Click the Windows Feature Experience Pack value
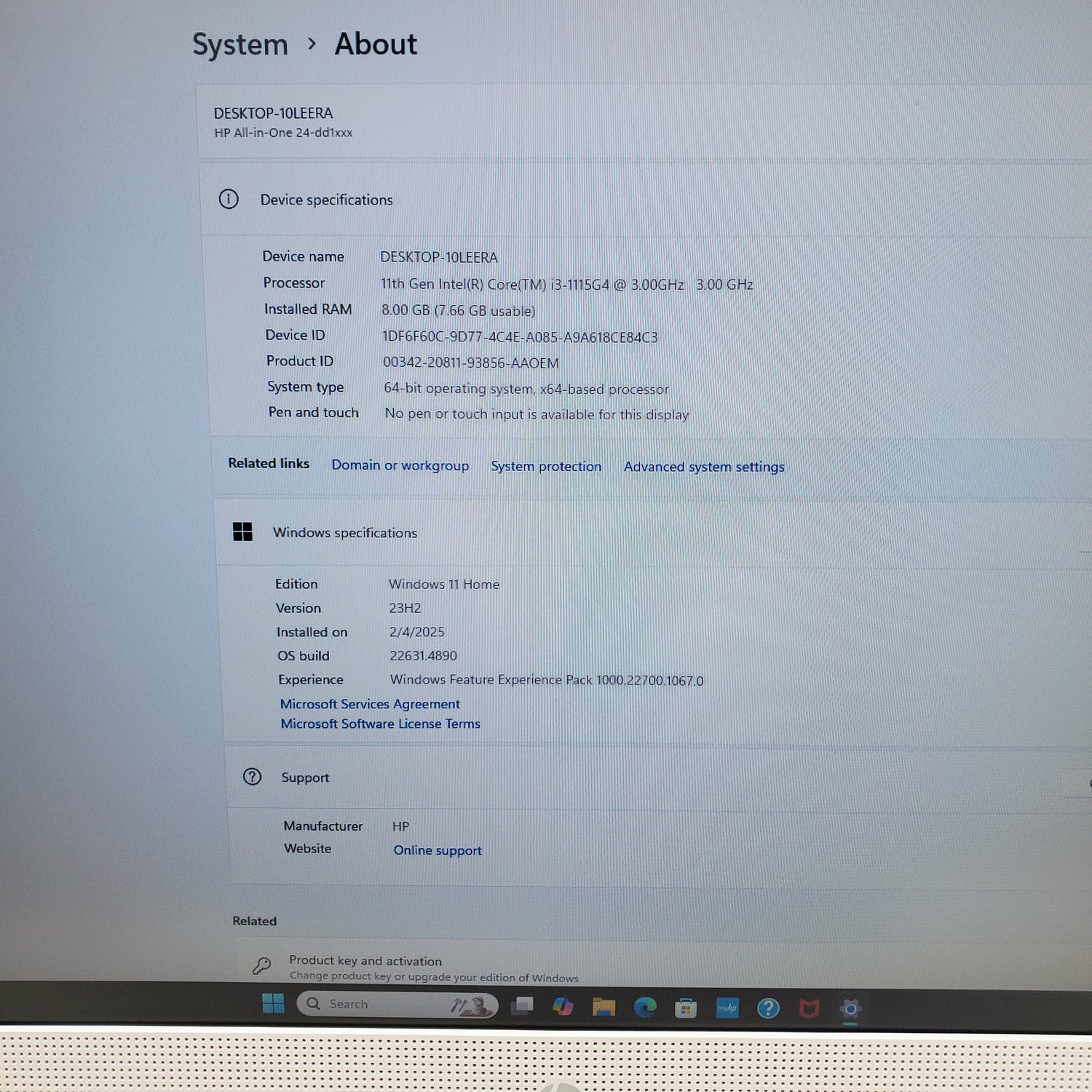The width and height of the screenshot is (1092, 1092). tap(547, 680)
